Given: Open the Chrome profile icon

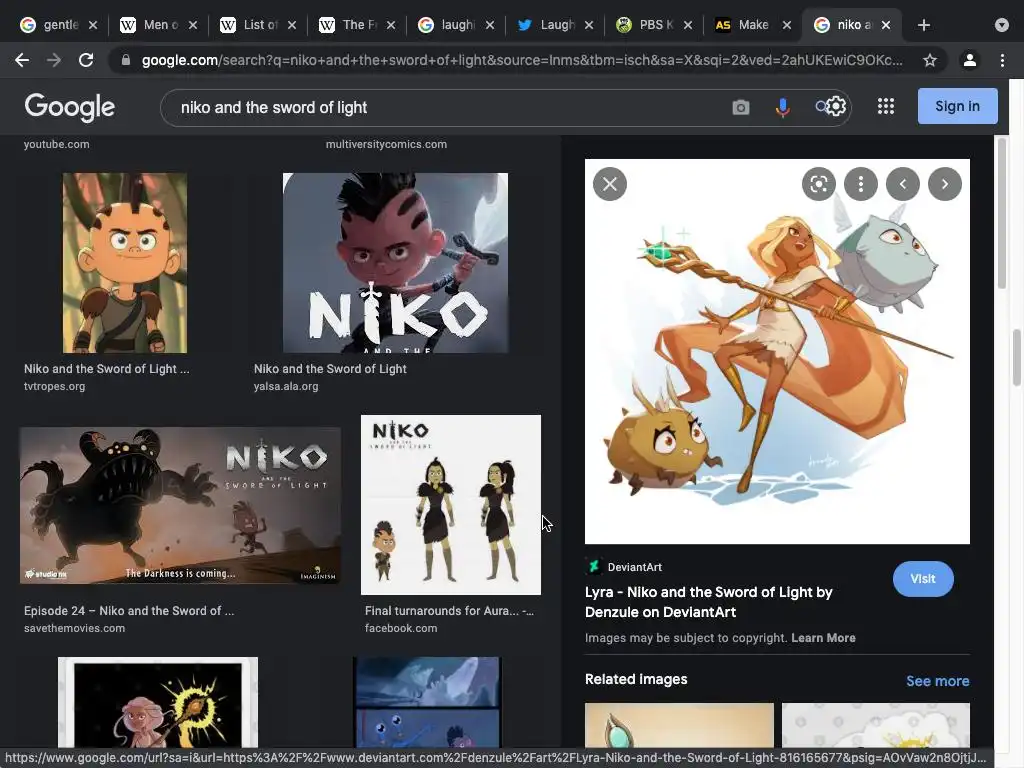Looking at the screenshot, I should [x=970, y=60].
